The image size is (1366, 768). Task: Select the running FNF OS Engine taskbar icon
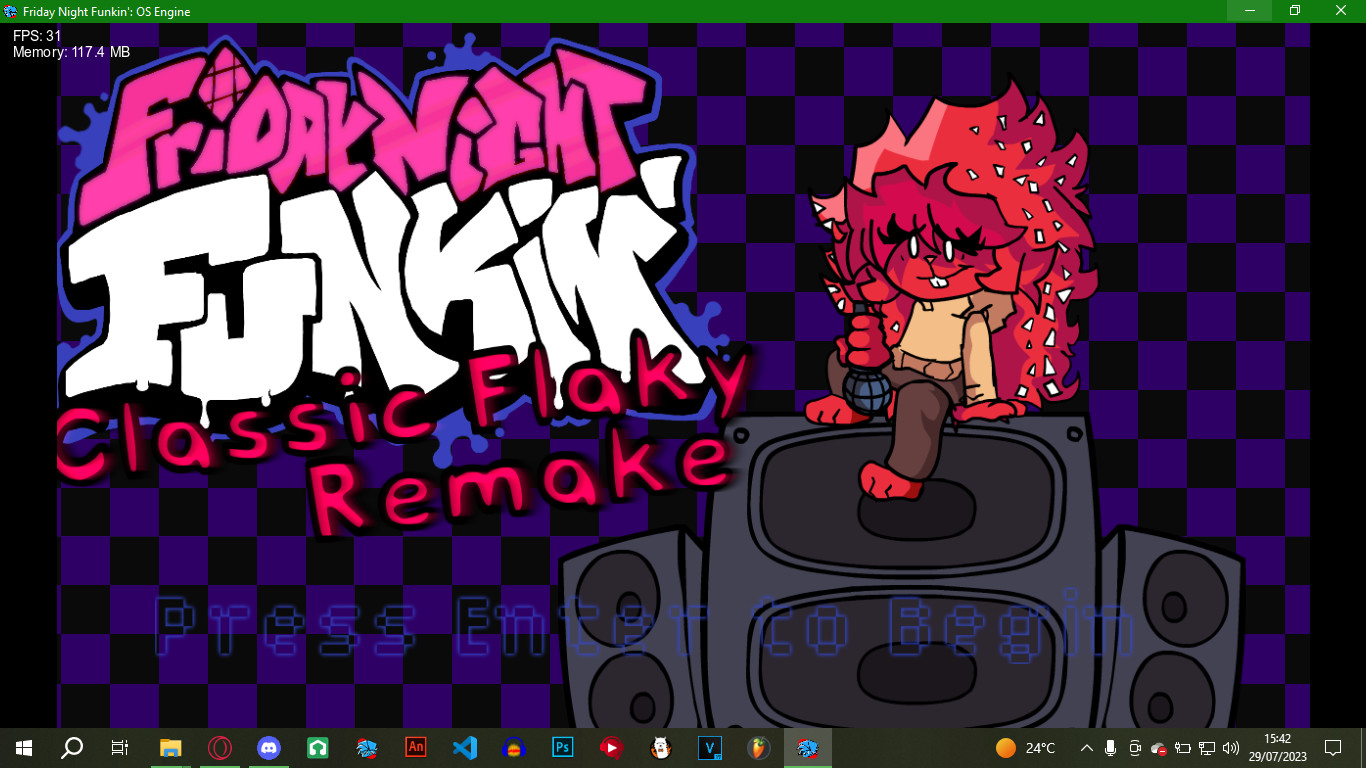point(807,747)
